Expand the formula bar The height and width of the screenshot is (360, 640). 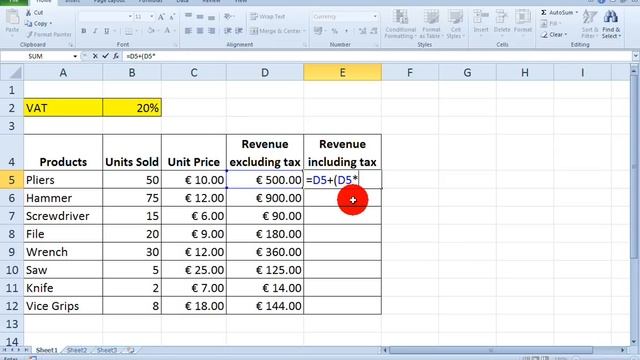pos(636,56)
